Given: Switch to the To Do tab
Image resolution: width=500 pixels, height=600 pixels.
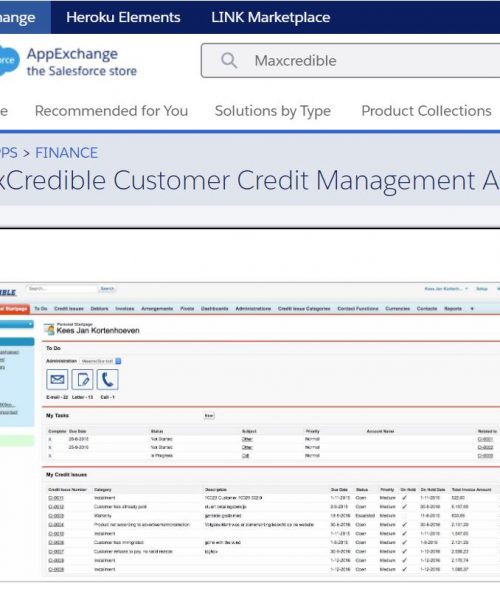Looking at the screenshot, I should (41, 308).
